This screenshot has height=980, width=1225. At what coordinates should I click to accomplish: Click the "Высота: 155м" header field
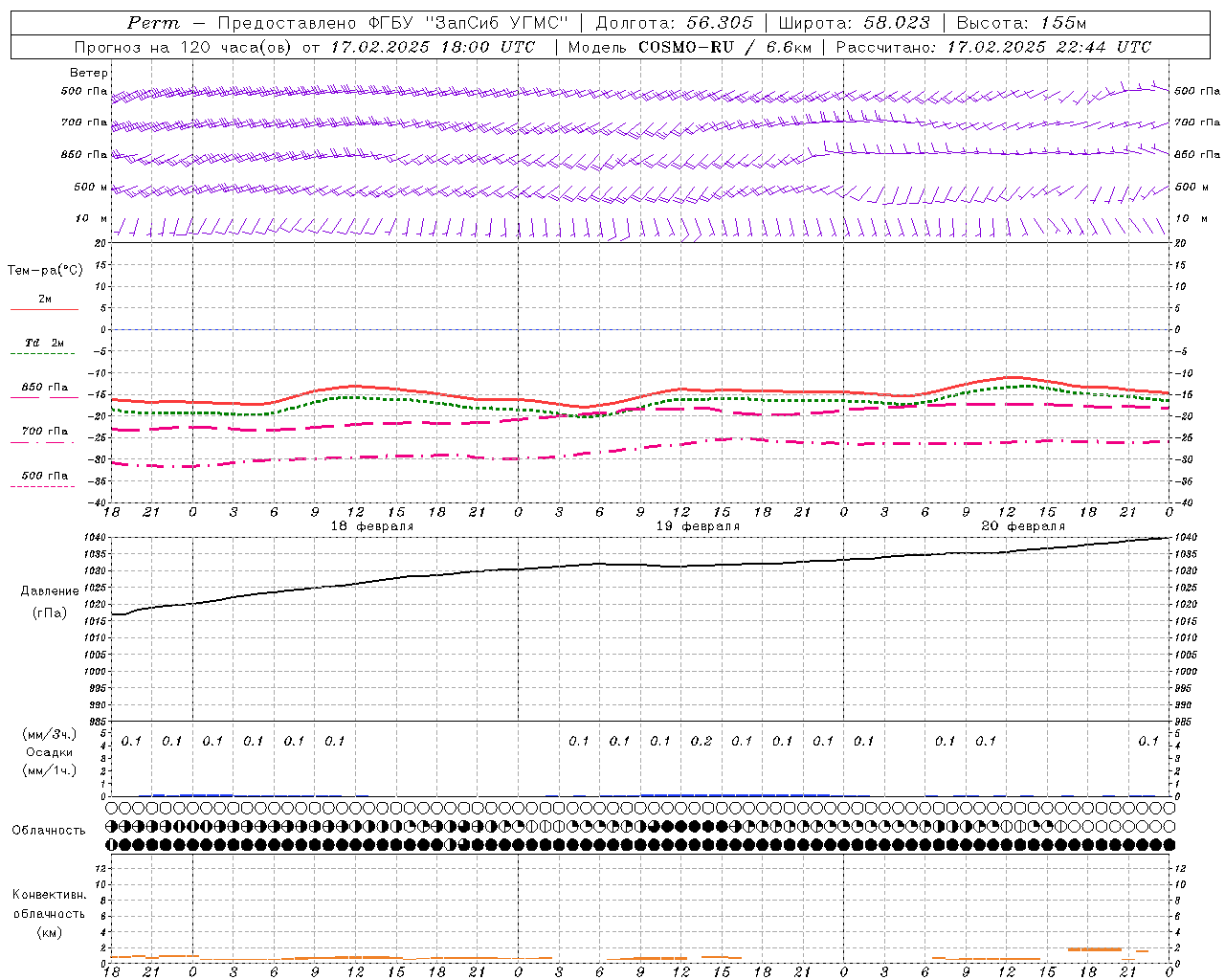(x=1021, y=23)
